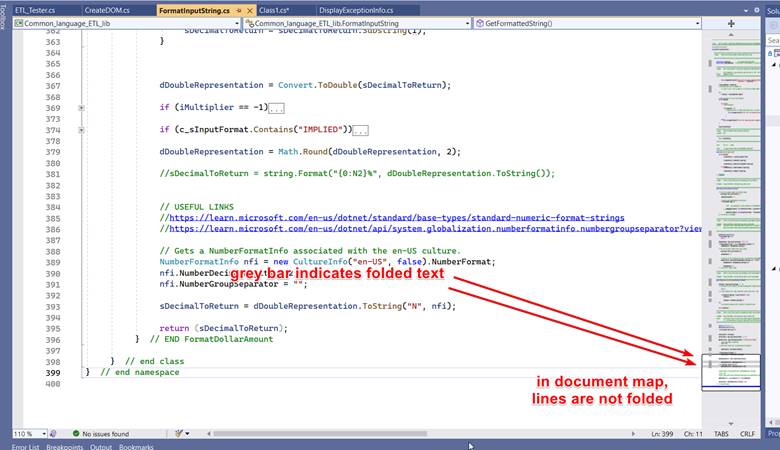Click the Ch: 11 character position indicator
Viewport: 780px width, 450px height.
click(x=693, y=434)
